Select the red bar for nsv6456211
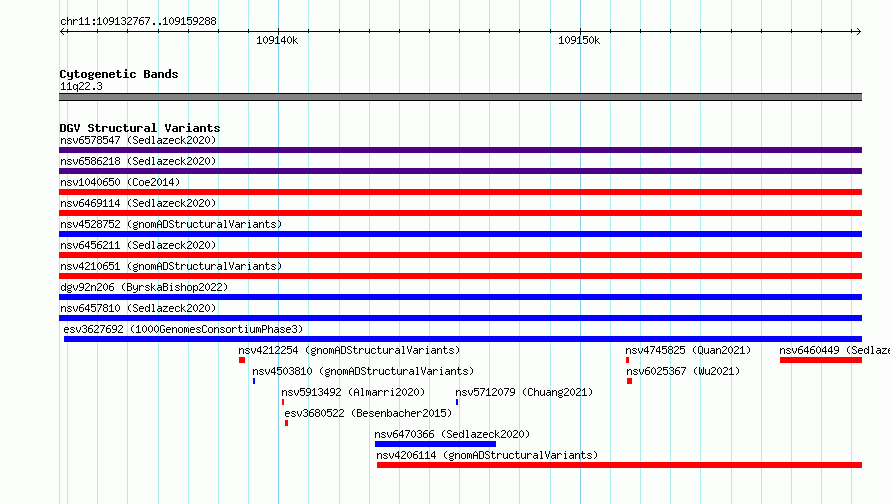The height and width of the screenshot is (504, 890). pos(460,255)
